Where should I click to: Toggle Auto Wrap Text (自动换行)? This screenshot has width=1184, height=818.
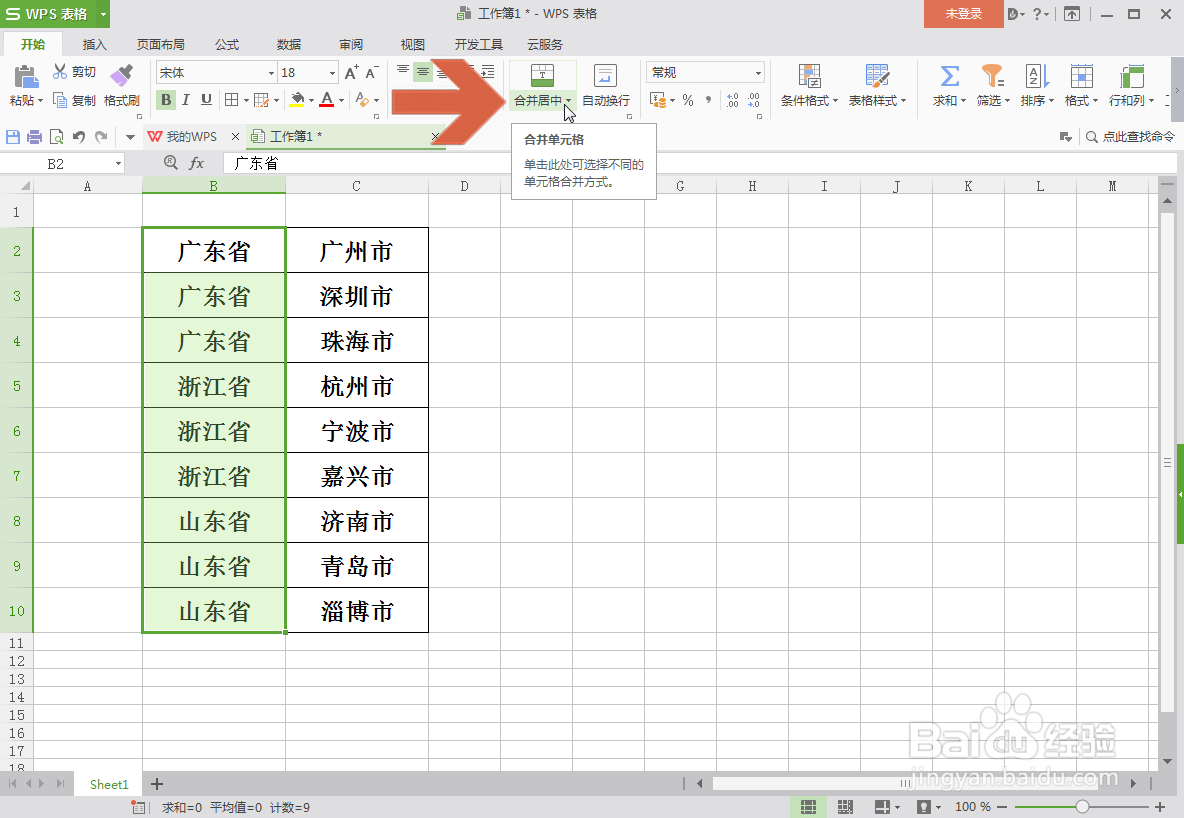pyautogui.click(x=606, y=85)
